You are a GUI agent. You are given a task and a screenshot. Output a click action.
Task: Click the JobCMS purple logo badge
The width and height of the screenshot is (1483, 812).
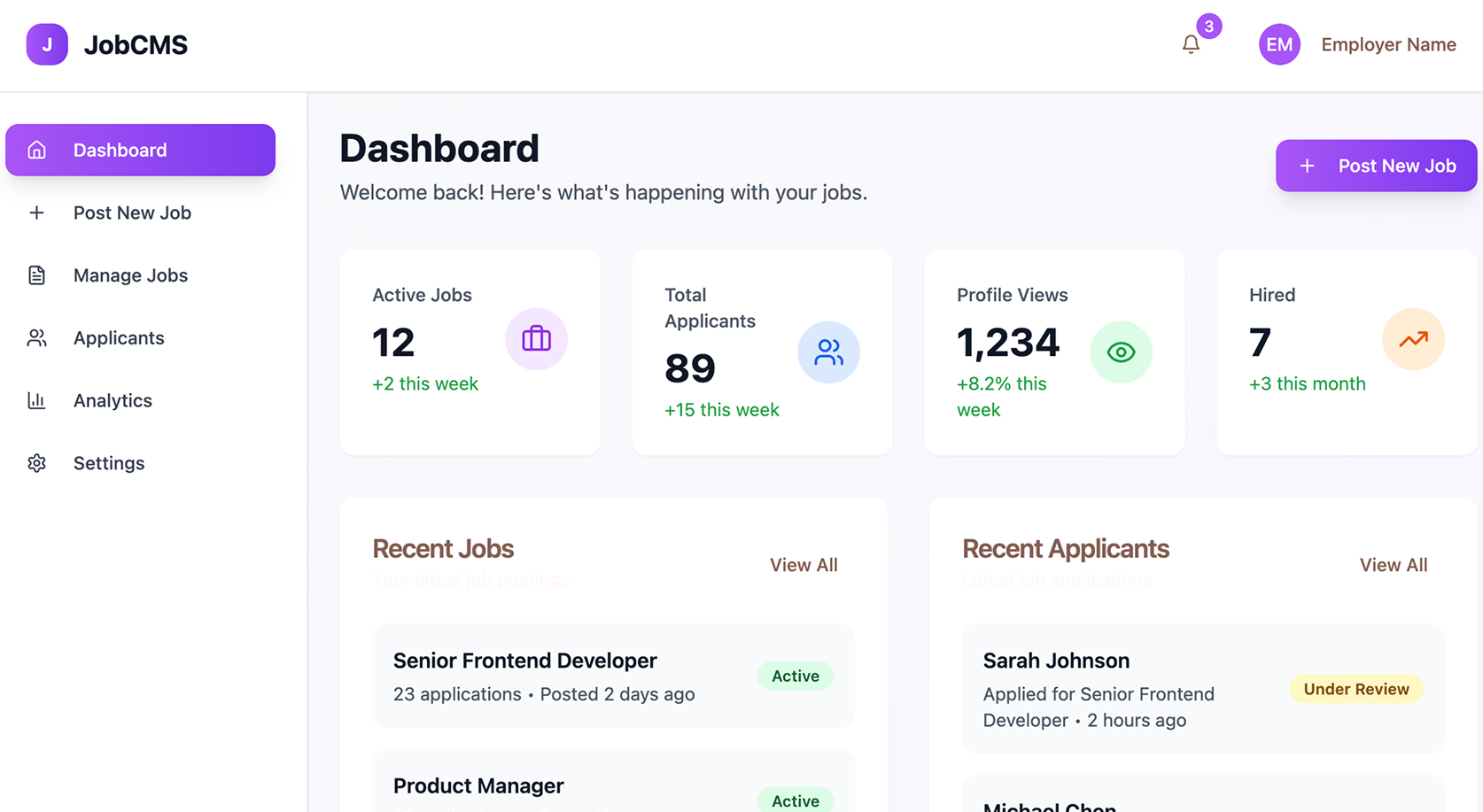point(46,43)
